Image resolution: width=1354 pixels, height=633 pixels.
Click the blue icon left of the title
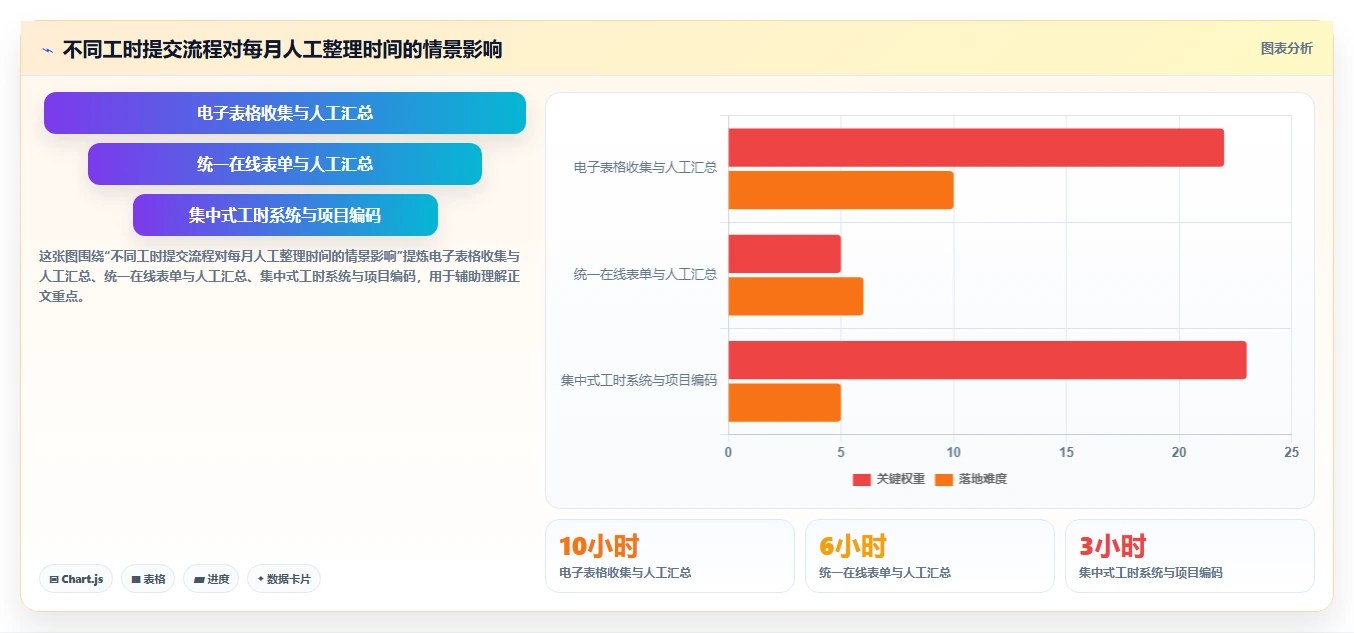pos(47,49)
